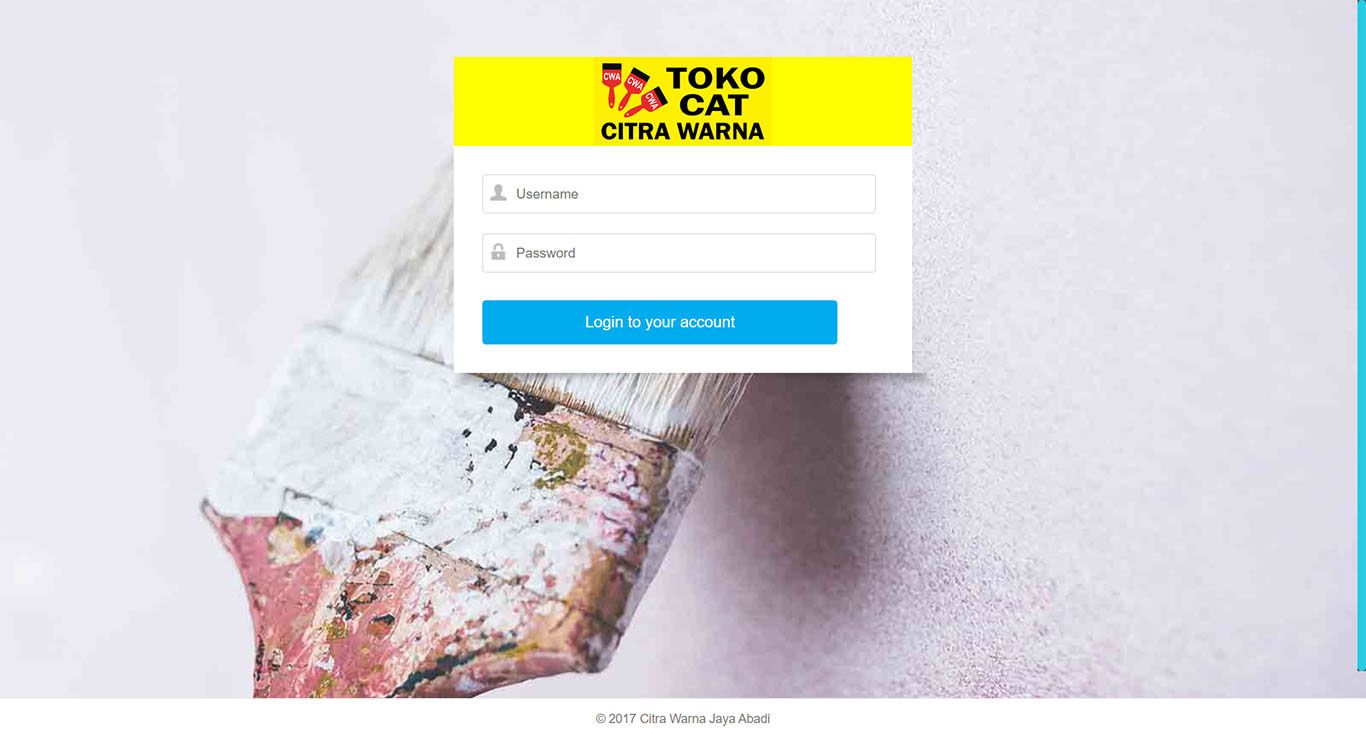The width and height of the screenshot is (1366, 738).
Task: Click the padlock icon beside Password
Action: pos(498,252)
